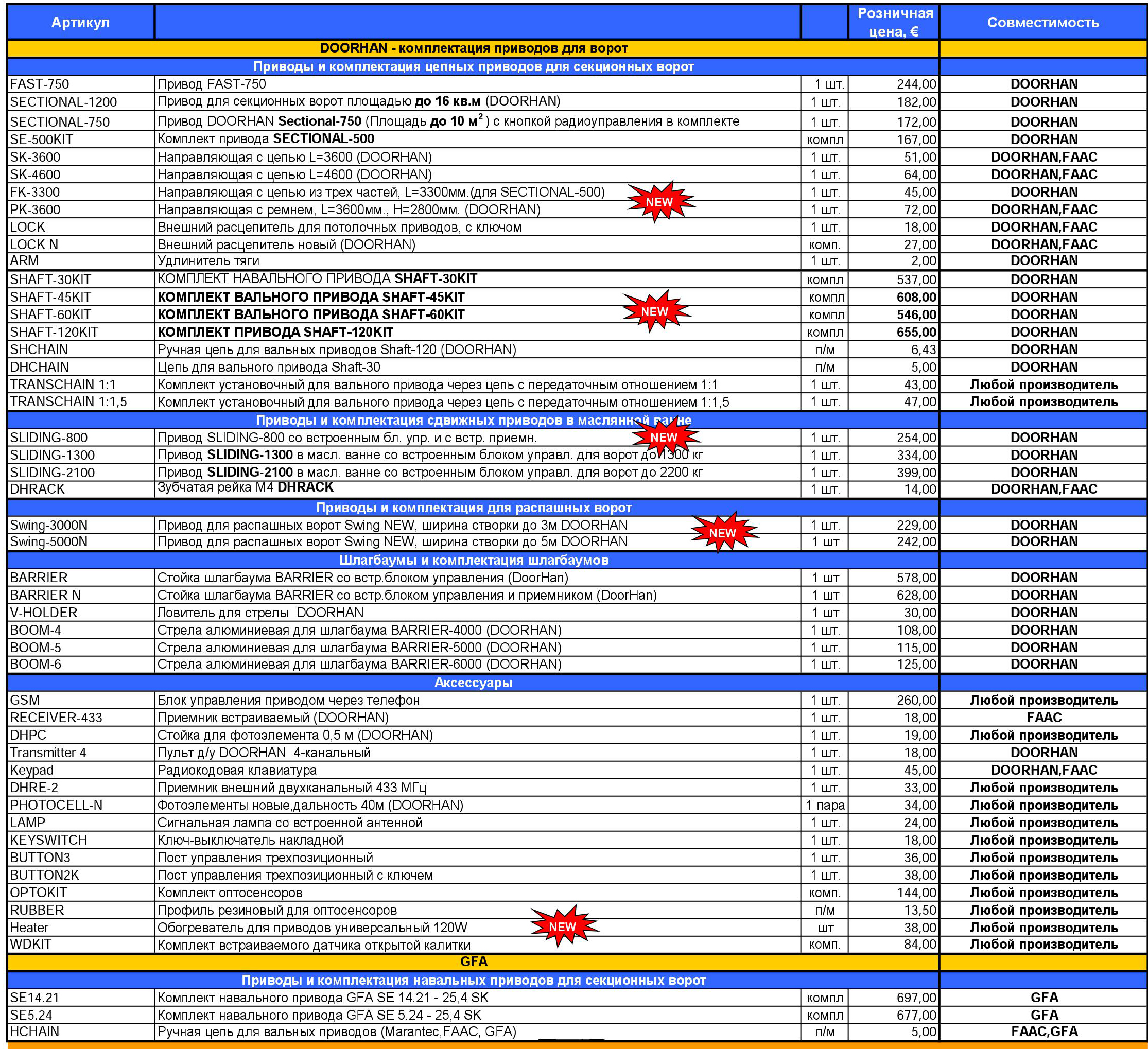Image resolution: width=1148 pixels, height=1049 pixels.
Task: Click the price 172,00 in SECTIONAL-750 row
Action: tap(916, 122)
